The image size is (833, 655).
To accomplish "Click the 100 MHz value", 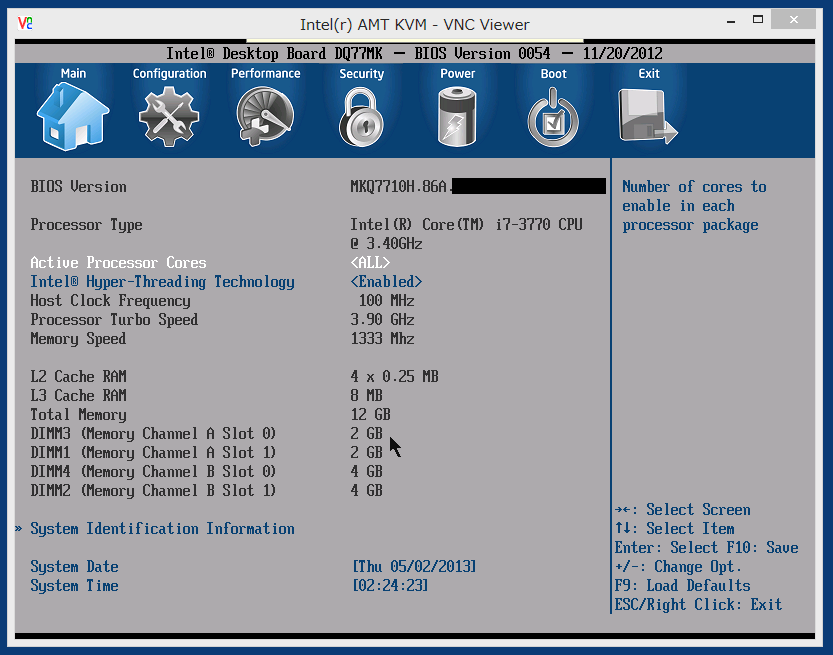I will 386,301.
